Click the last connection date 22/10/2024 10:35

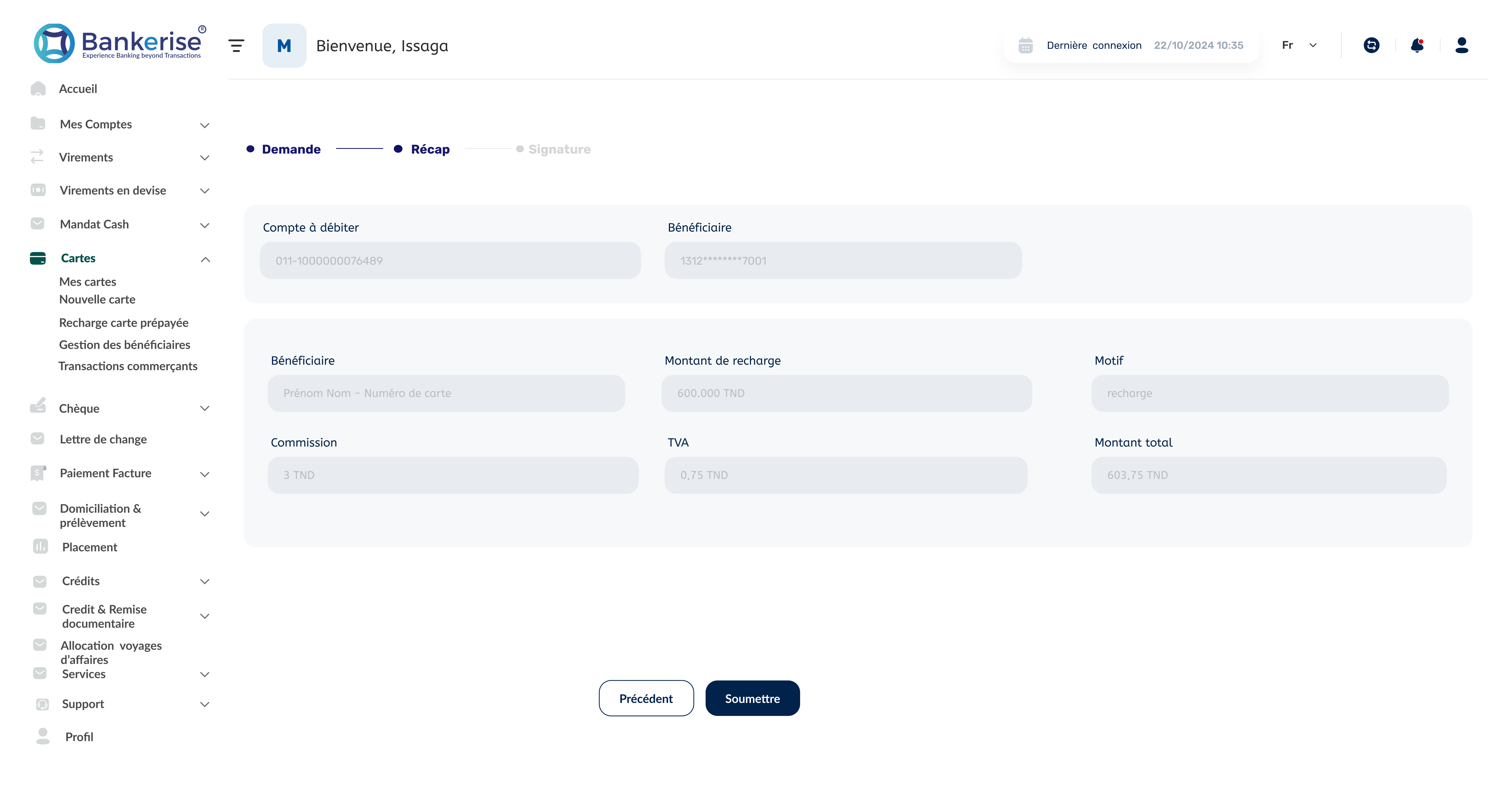(x=1198, y=45)
